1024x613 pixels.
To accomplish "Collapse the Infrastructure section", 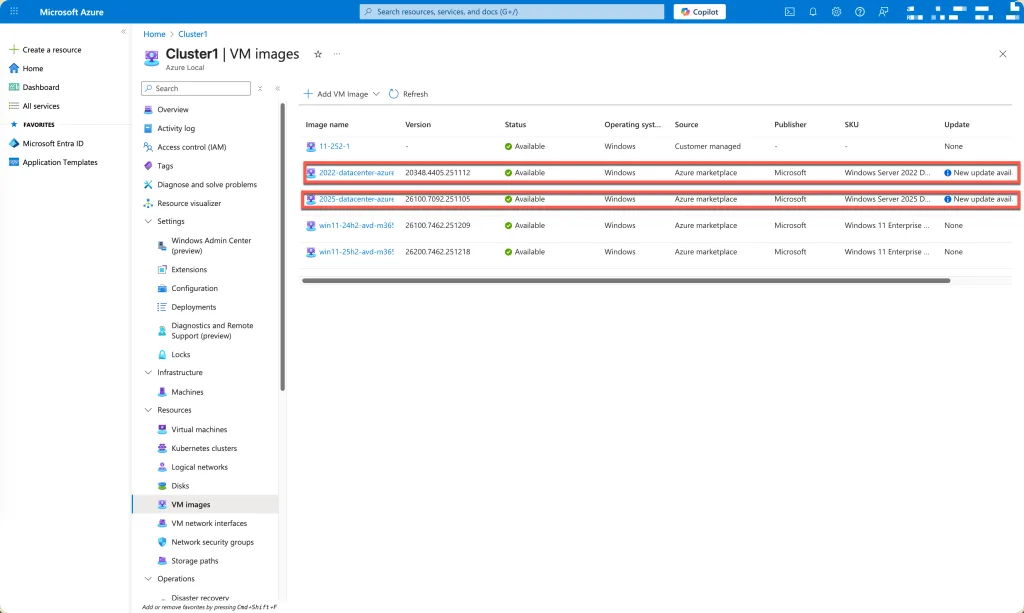I will tap(149, 373).
